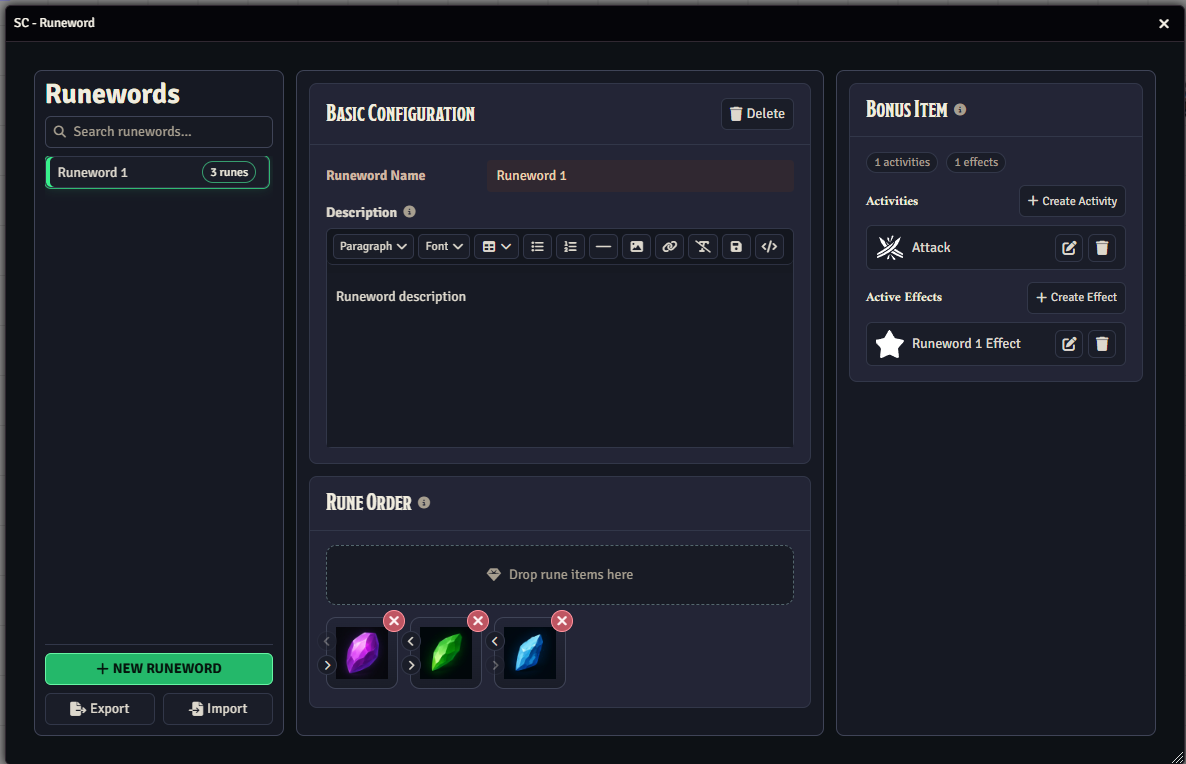The image size is (1186, 764).
Task: Open the Paragraph format dropdown
Action: (373, 247)
